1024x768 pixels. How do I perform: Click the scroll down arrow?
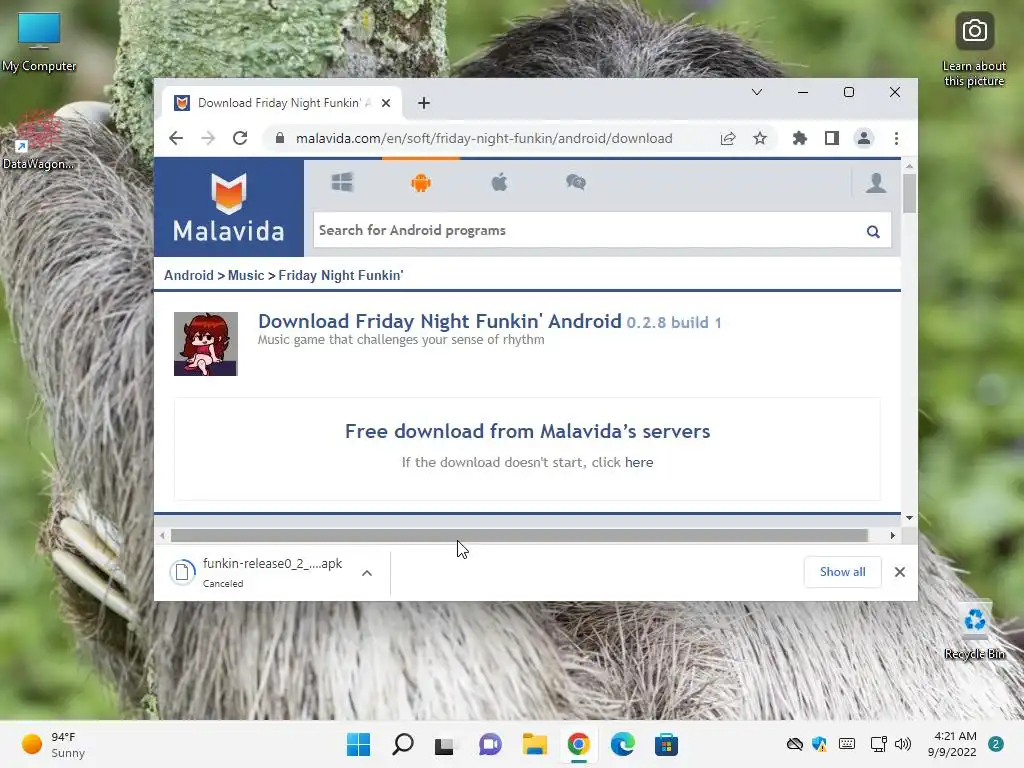[909, 518]
